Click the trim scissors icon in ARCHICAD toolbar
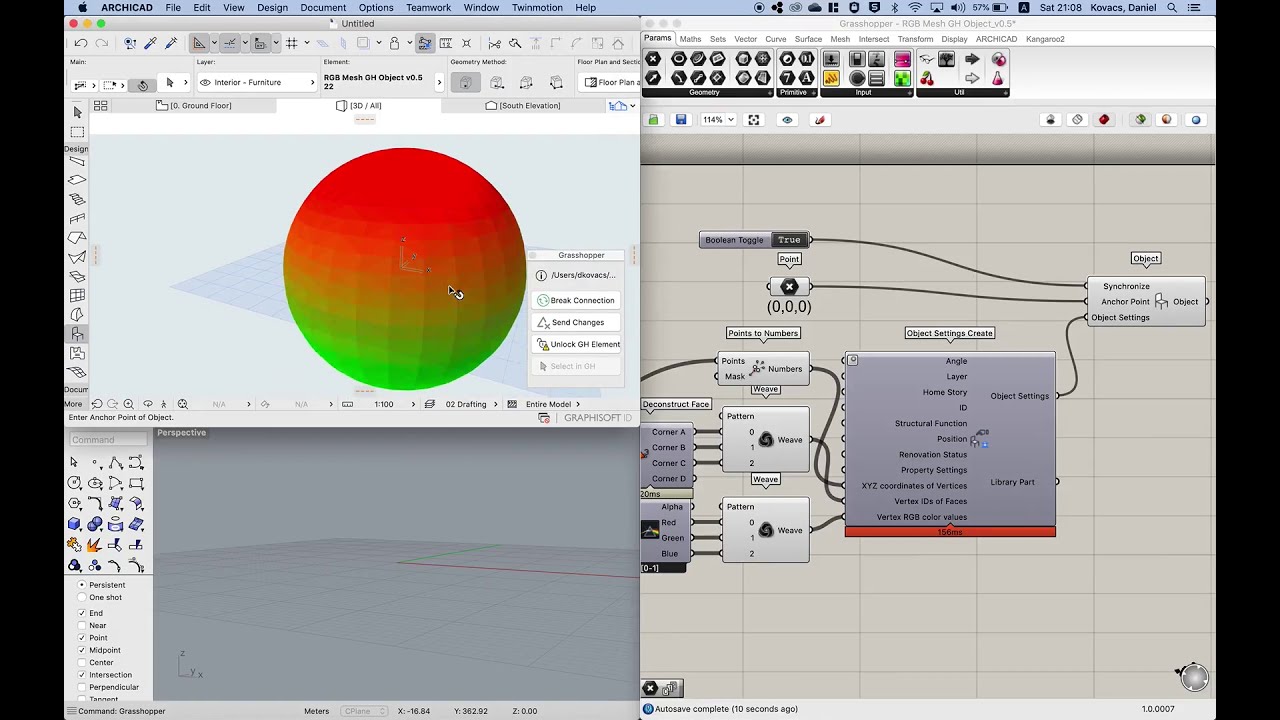 494,43
